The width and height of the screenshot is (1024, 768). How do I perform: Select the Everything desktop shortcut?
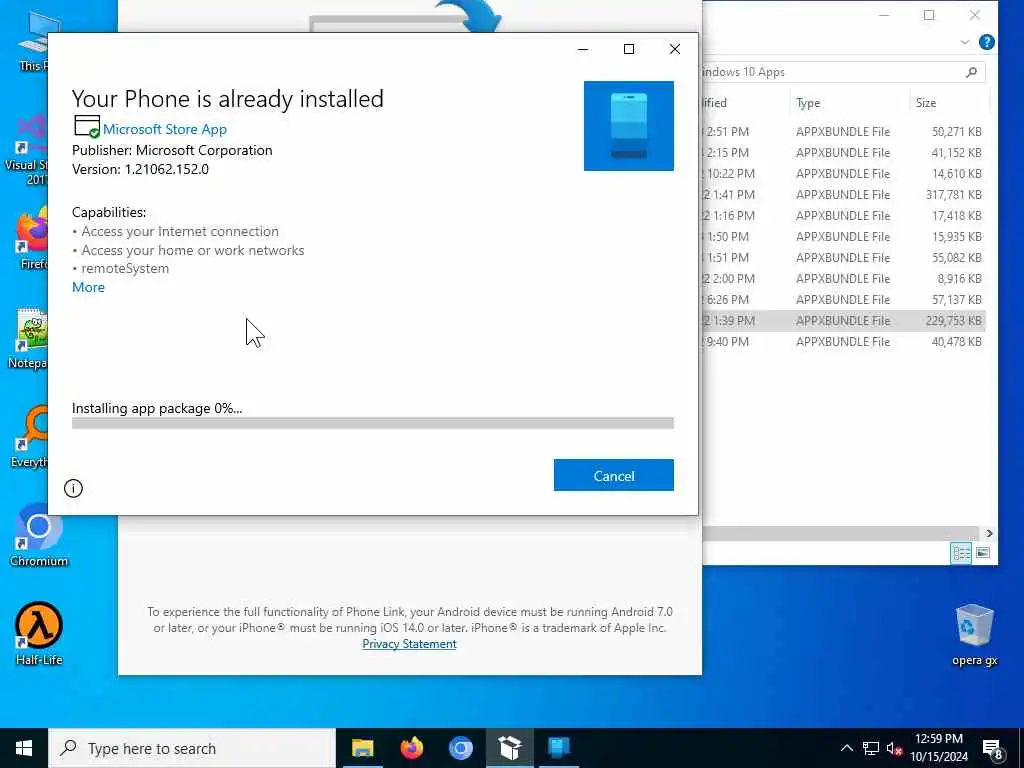[x=29, y=436]
